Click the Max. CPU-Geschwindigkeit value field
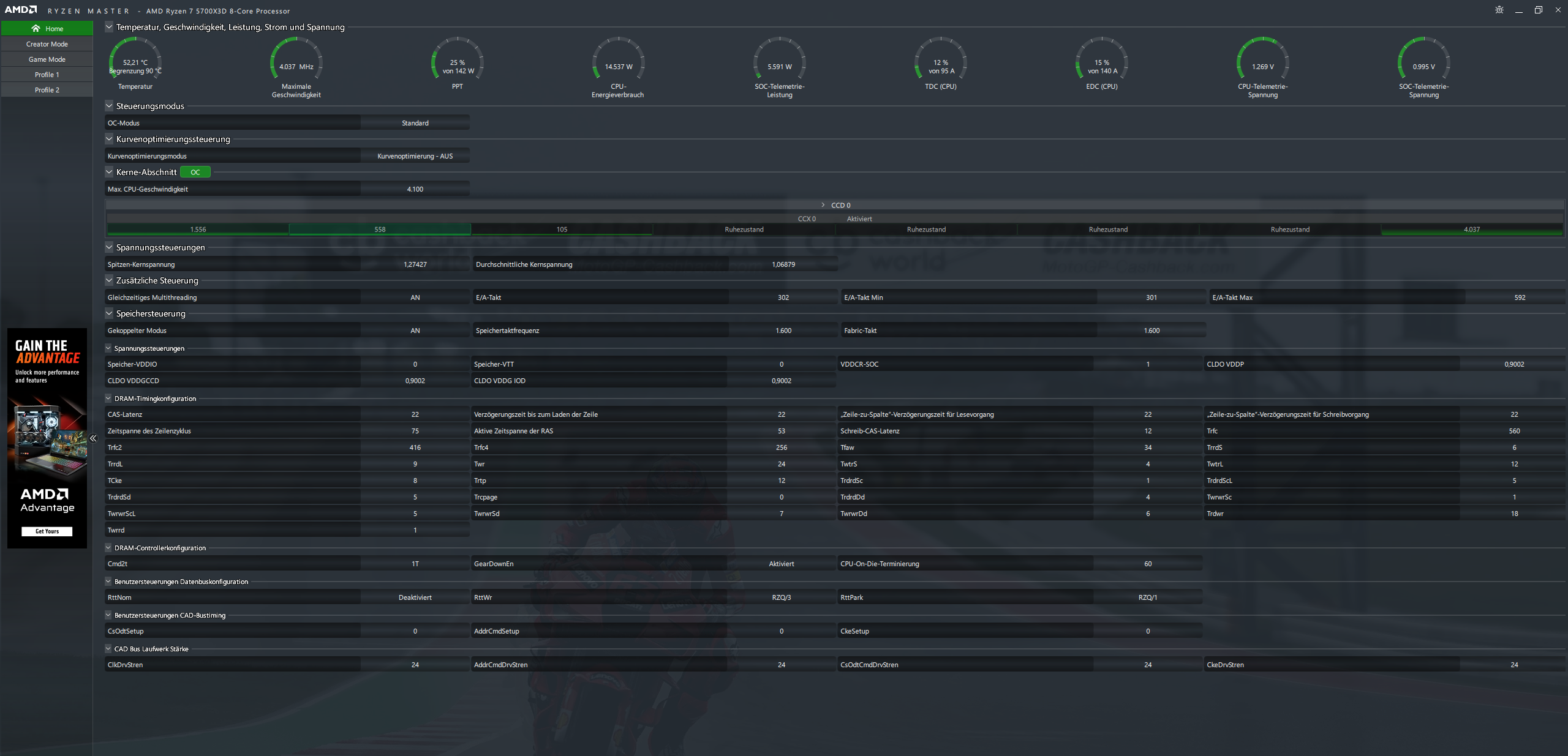This screenshot has width=1568, height=756. click(x=415, y=189)
